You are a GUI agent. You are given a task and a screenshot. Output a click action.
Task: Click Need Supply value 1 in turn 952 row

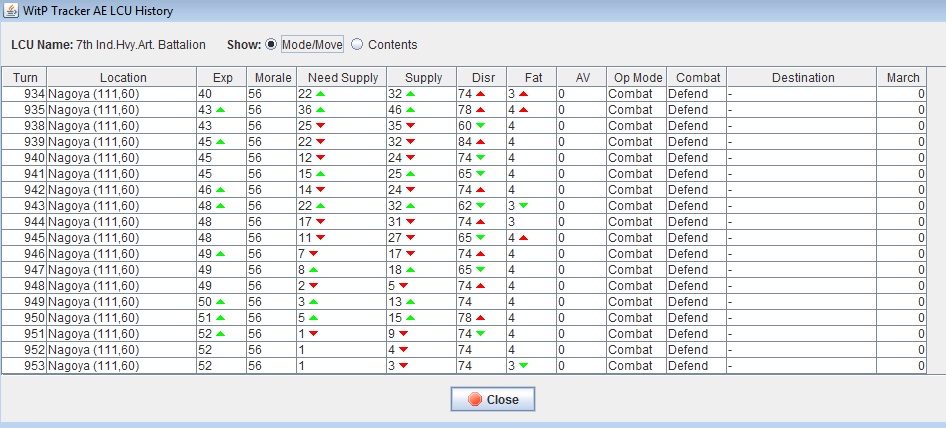(x=301, y=350)
